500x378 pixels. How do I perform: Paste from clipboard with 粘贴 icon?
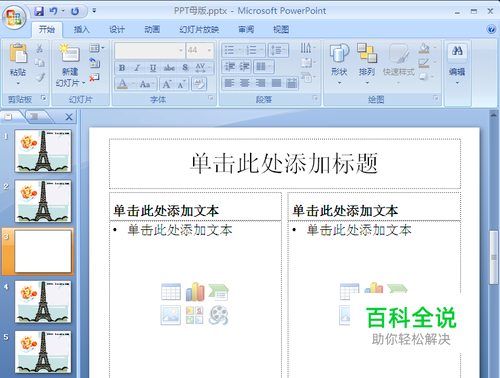point(18,53)
